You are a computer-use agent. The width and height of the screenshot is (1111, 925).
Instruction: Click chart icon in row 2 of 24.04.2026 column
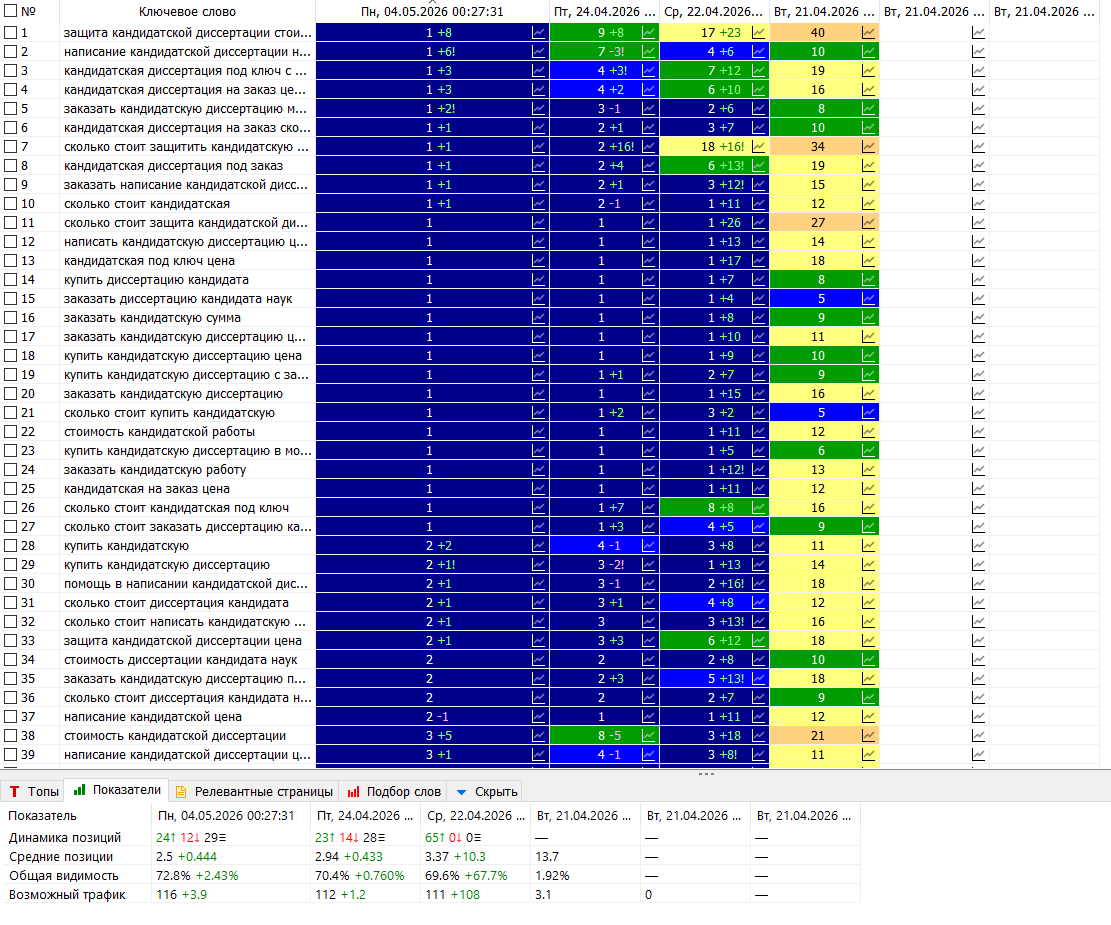(648, 52)
